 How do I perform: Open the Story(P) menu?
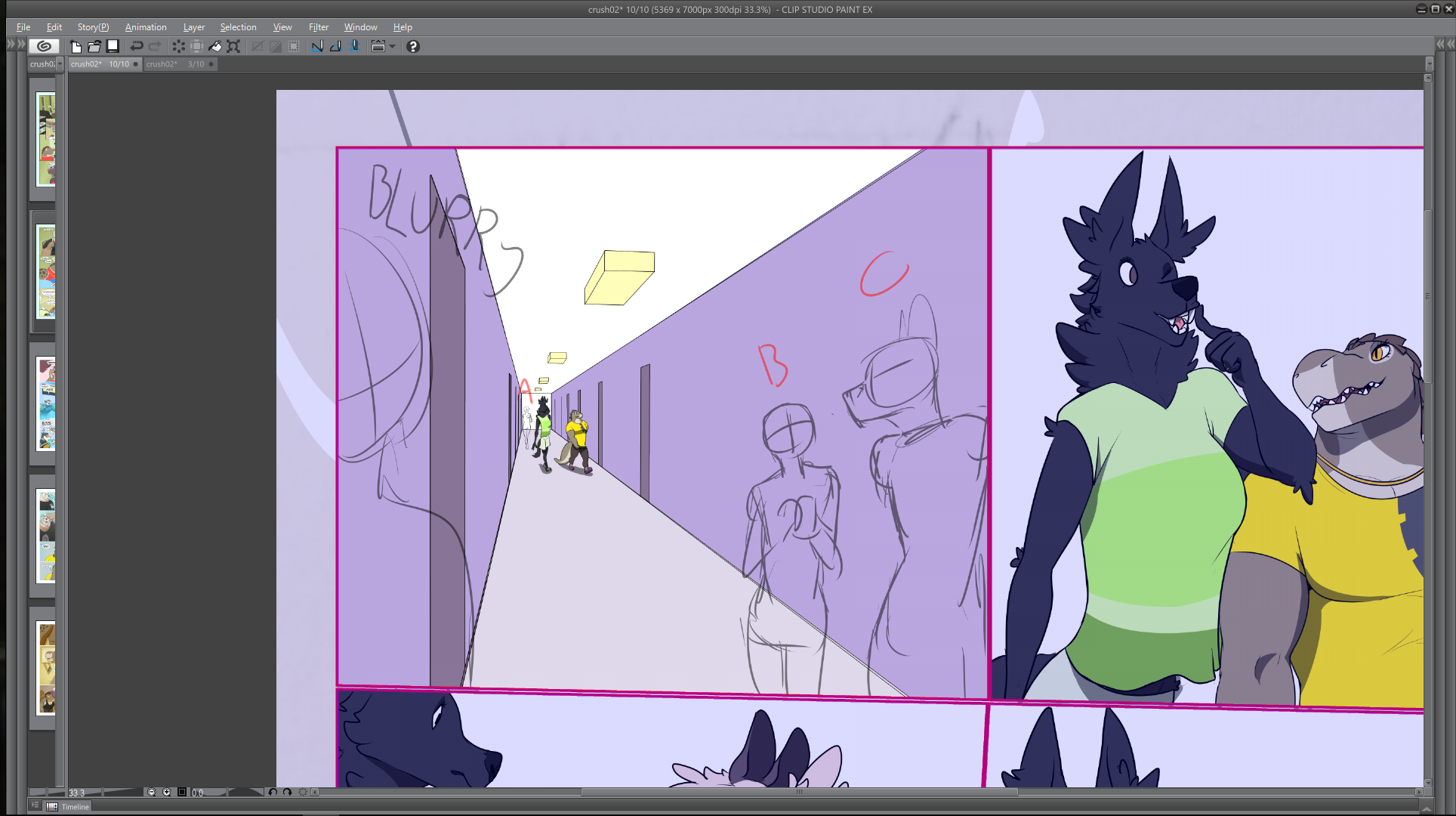click(x=93, y=27)
